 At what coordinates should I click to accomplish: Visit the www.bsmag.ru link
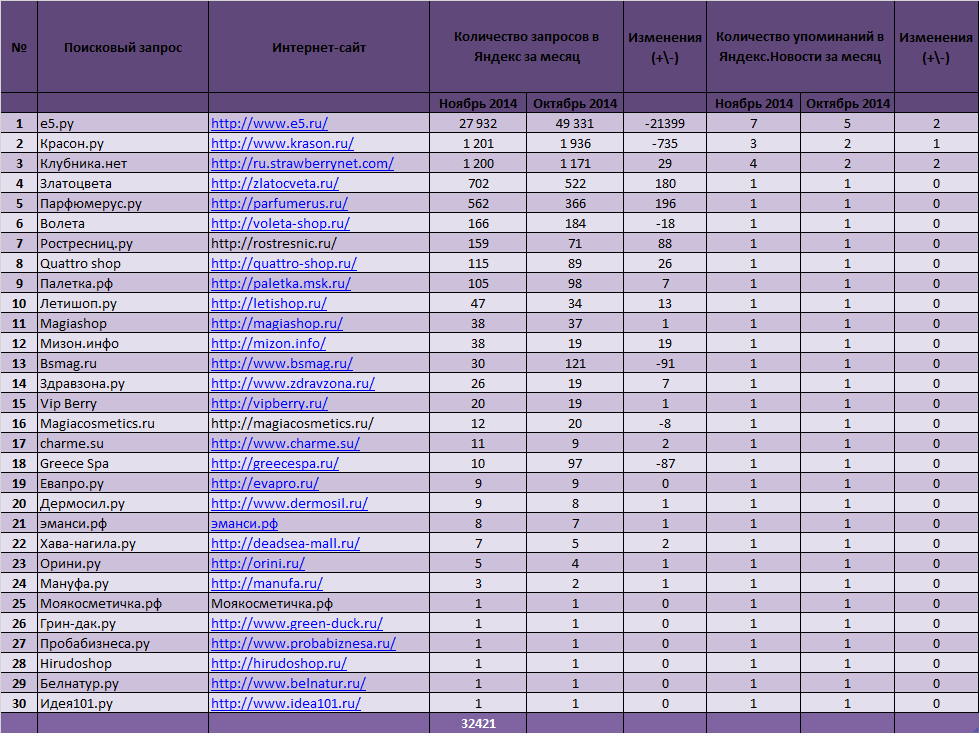point(282,363)
